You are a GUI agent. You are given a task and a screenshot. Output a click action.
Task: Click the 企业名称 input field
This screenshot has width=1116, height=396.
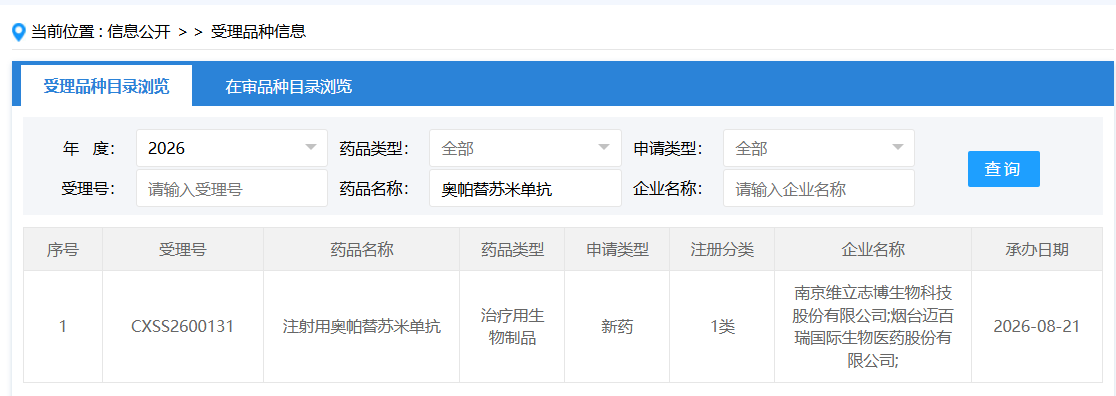[x=818, y=189]
